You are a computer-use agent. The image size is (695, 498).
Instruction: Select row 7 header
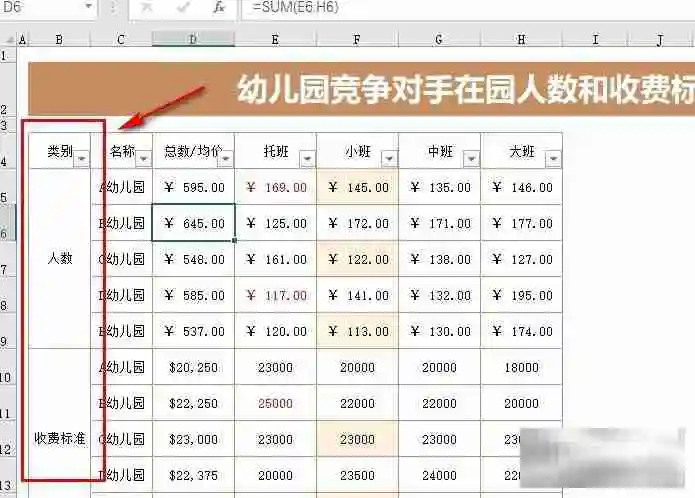click(6, 259)
